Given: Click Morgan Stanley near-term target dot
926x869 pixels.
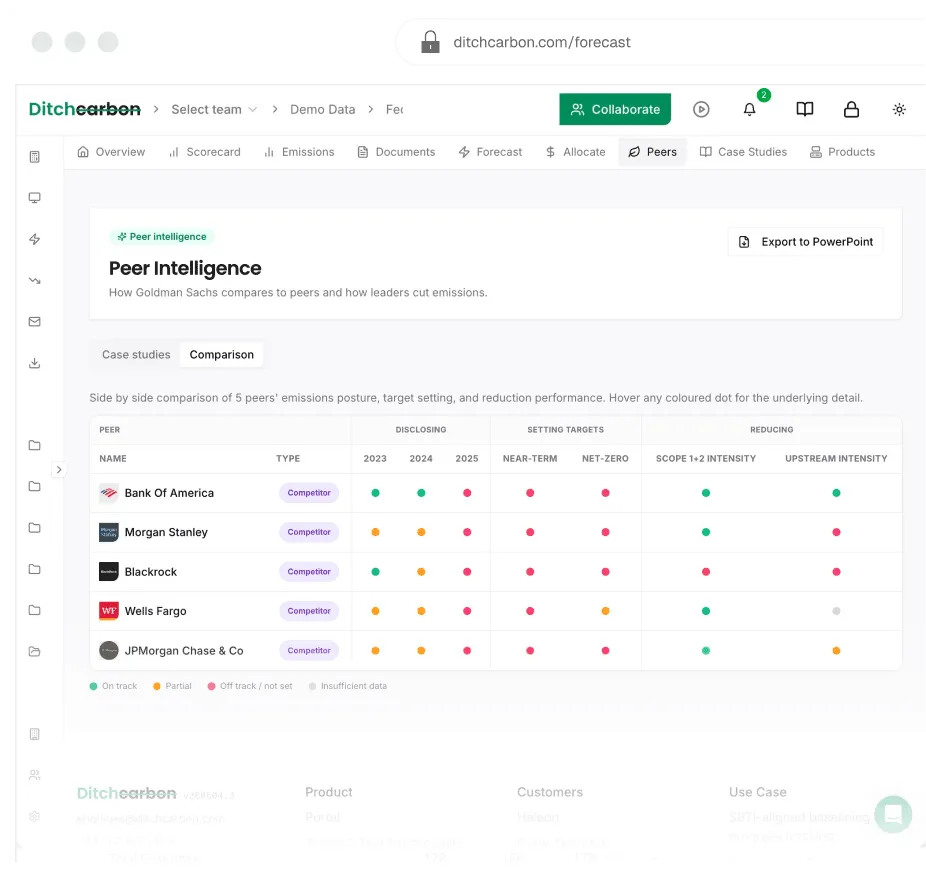Looking at the screenshot, I should [x=530, y=532].
